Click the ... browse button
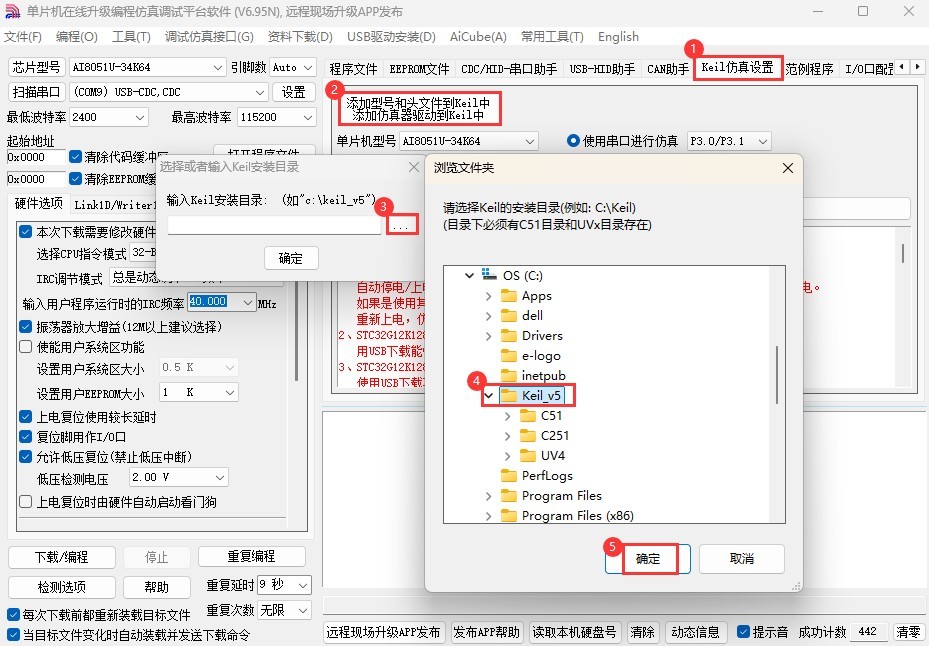Image resolution: width=929 pixels, height=646 pixels. [x=401, y=226]
